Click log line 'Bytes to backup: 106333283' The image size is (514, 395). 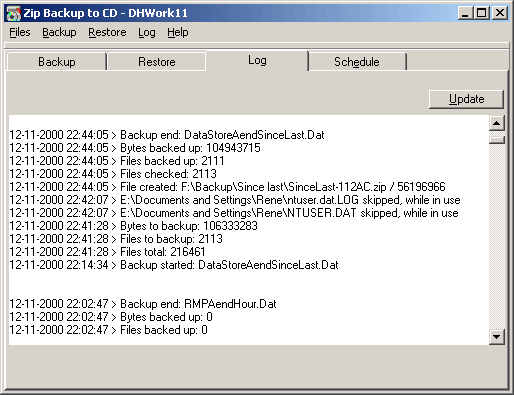(133, 226)
